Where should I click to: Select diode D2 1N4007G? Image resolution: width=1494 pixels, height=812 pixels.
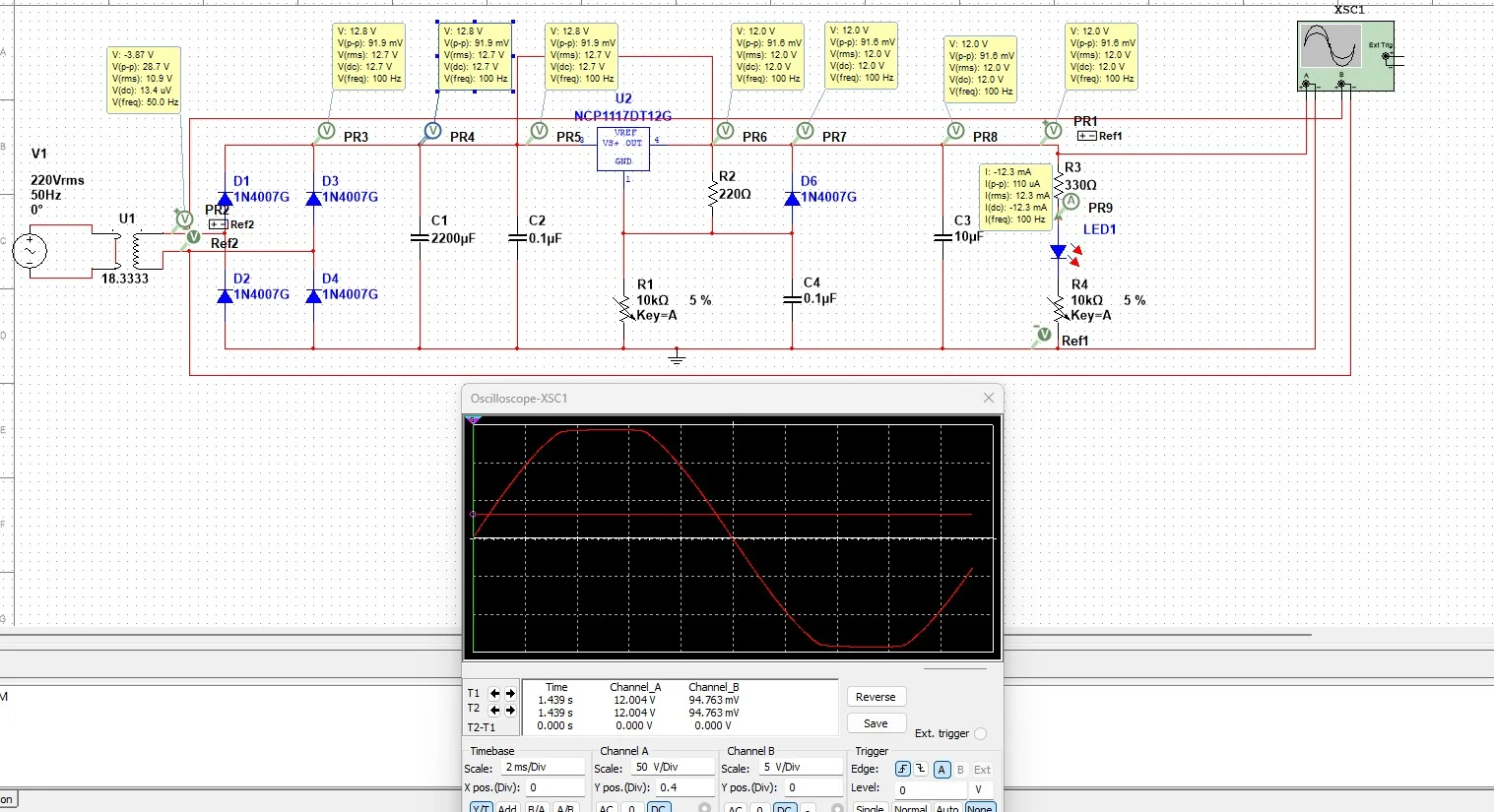tap(226, 295)
